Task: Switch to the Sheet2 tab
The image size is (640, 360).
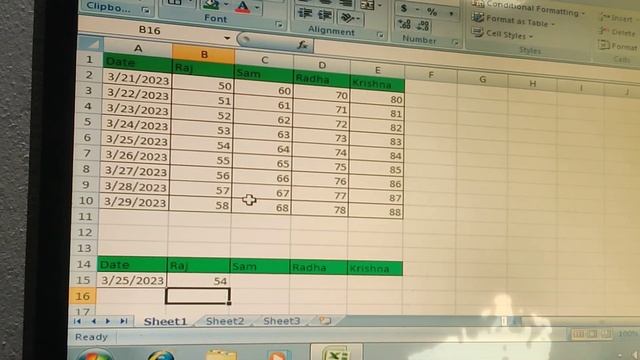Action: pos(225,321)
